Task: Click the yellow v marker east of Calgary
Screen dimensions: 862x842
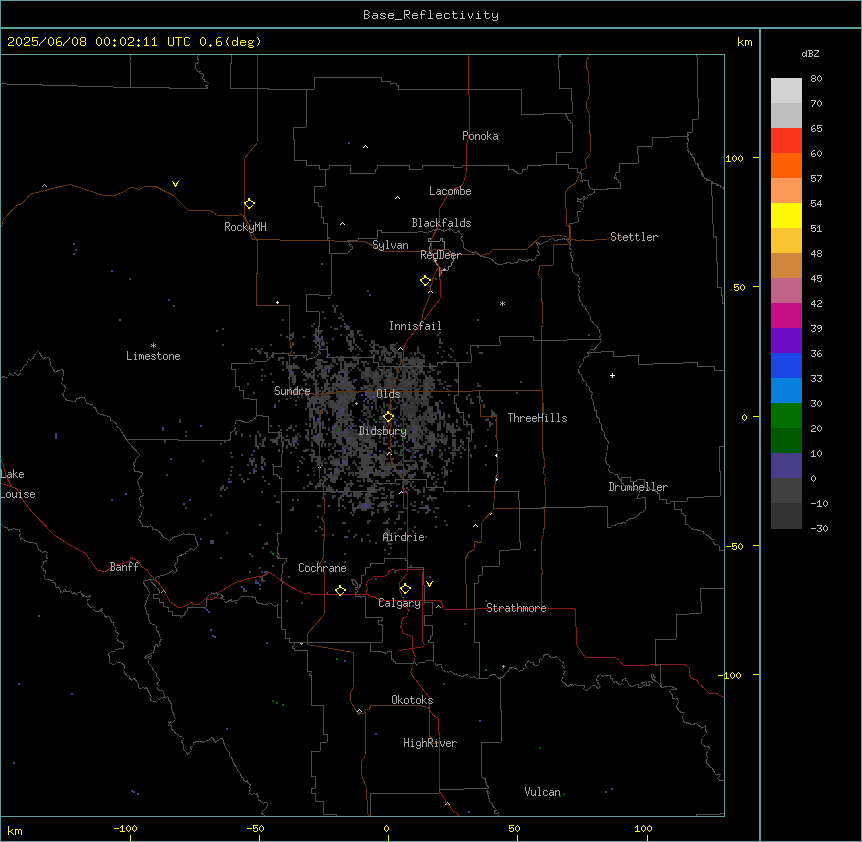Action: (x=429, y=584)
